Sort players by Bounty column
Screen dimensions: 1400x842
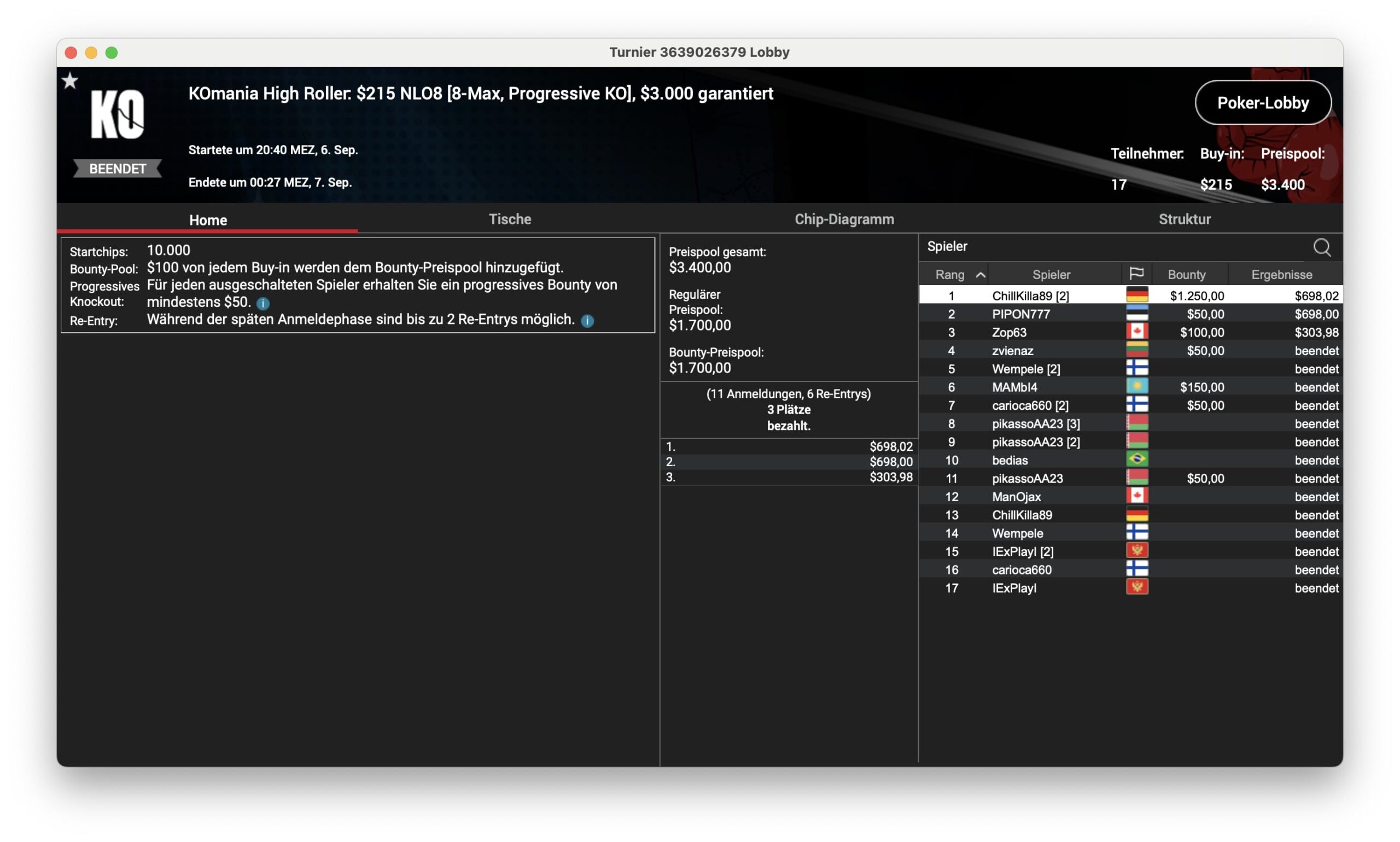[1186, 275]
